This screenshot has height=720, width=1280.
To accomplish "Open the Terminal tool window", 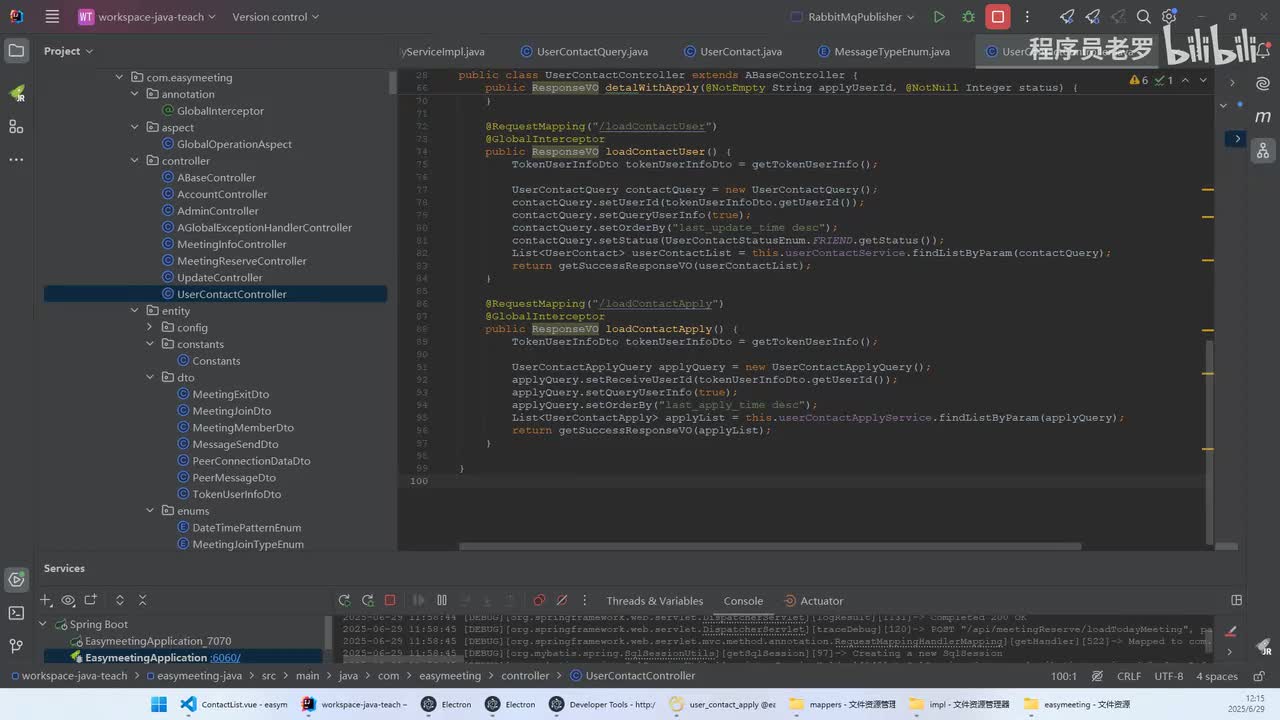I will click(16, 613).
